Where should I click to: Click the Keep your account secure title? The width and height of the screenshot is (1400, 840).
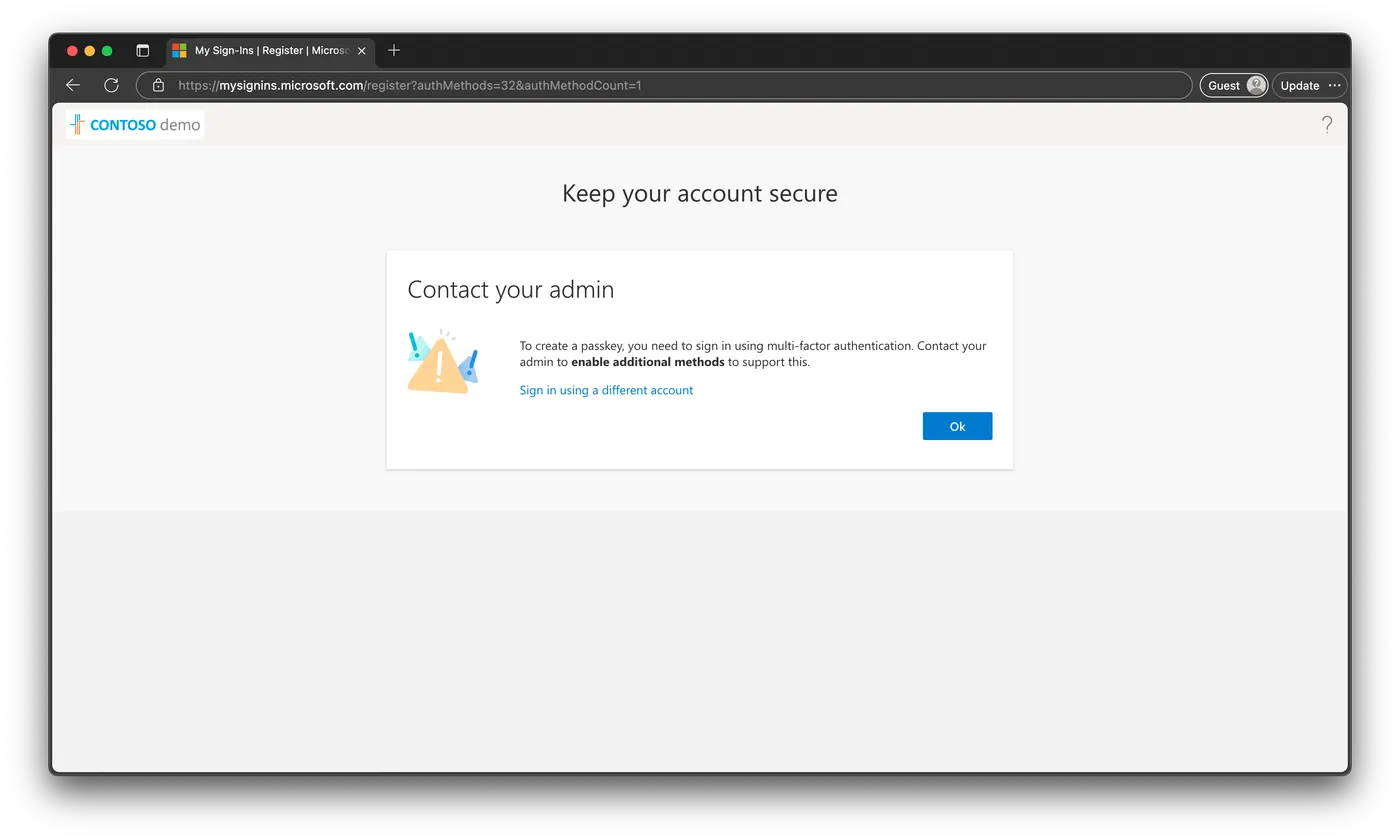(700, 193)
